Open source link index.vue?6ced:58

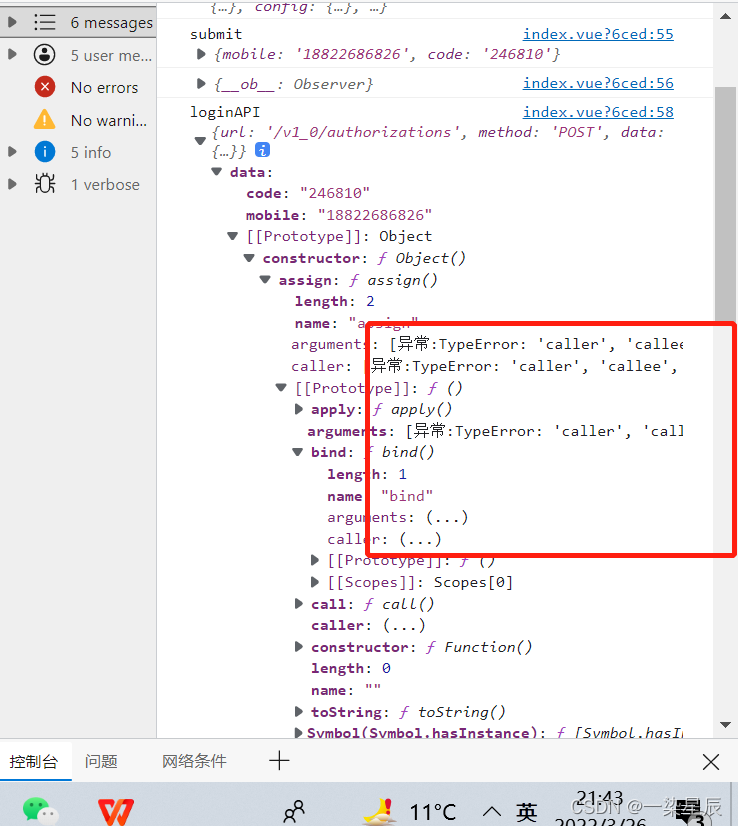598,112
